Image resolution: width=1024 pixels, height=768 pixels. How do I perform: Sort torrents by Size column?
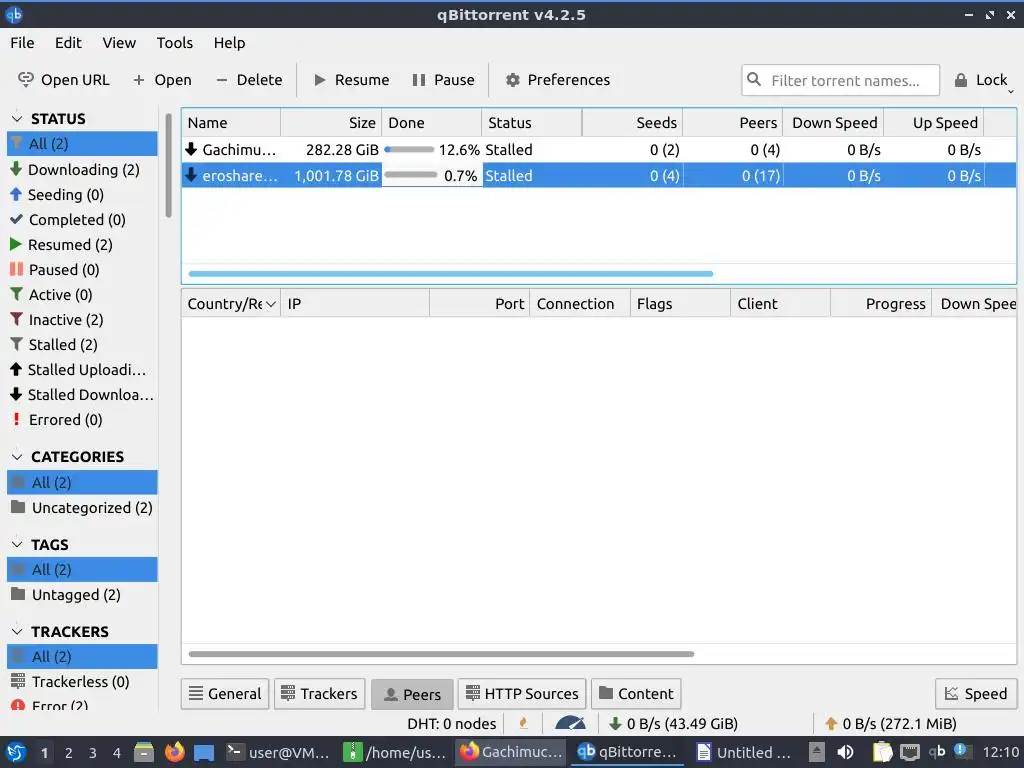(x=331, y=123)
